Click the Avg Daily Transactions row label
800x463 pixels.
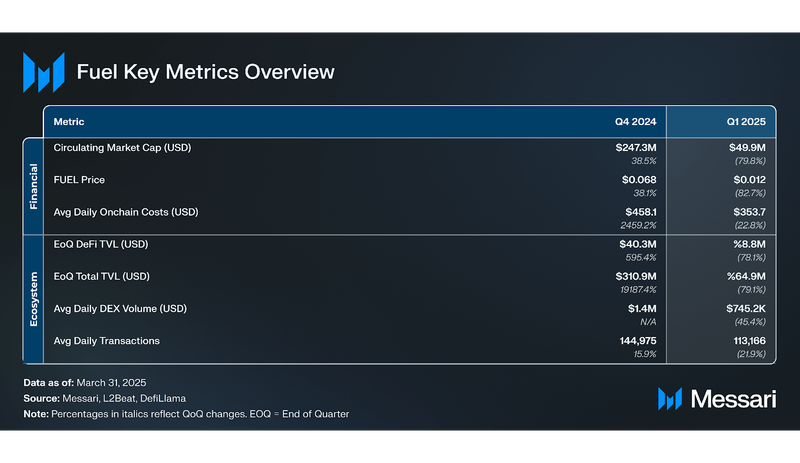click(x=106, y=341)
